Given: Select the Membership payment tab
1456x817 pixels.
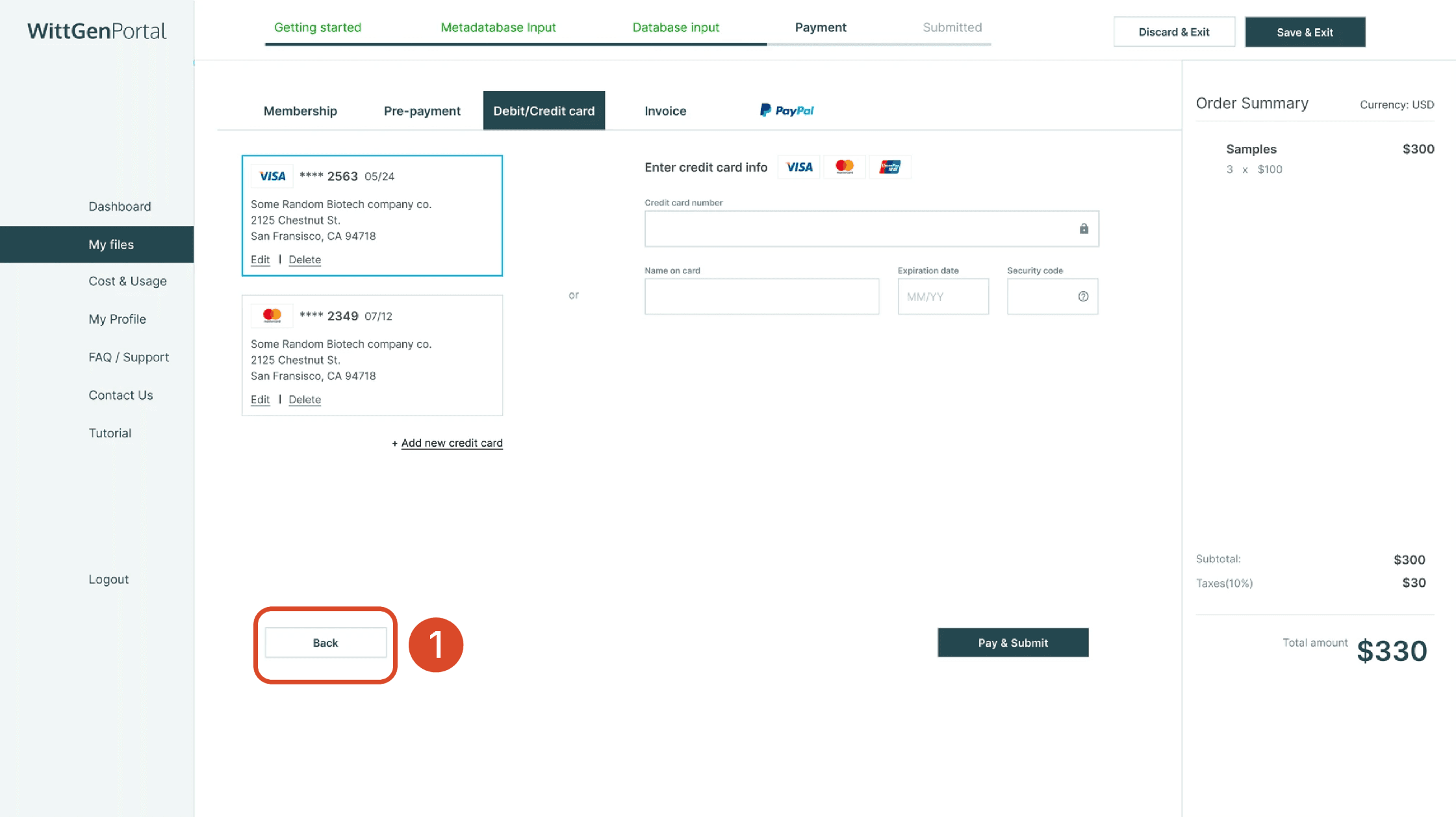Looking at the screenshot, I should [x=300, y=111].
